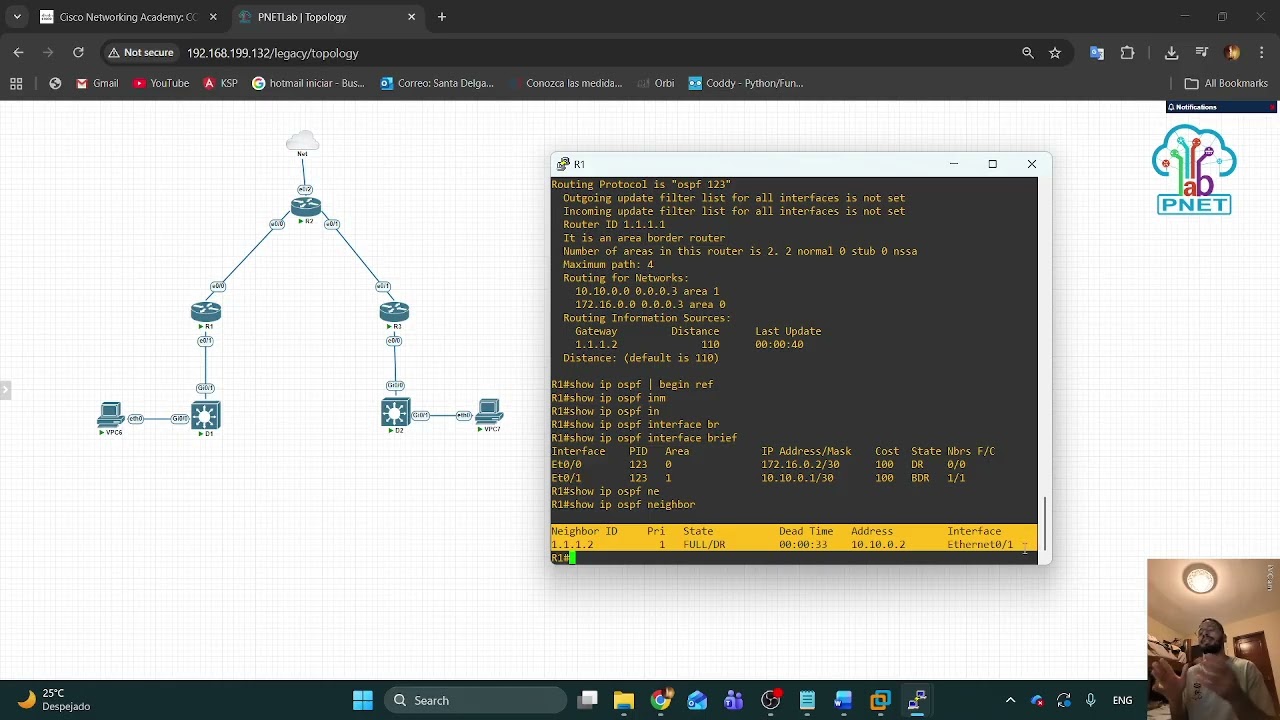
Task: Expand the left sidebar arrow
Action: (x=5, y=390)
